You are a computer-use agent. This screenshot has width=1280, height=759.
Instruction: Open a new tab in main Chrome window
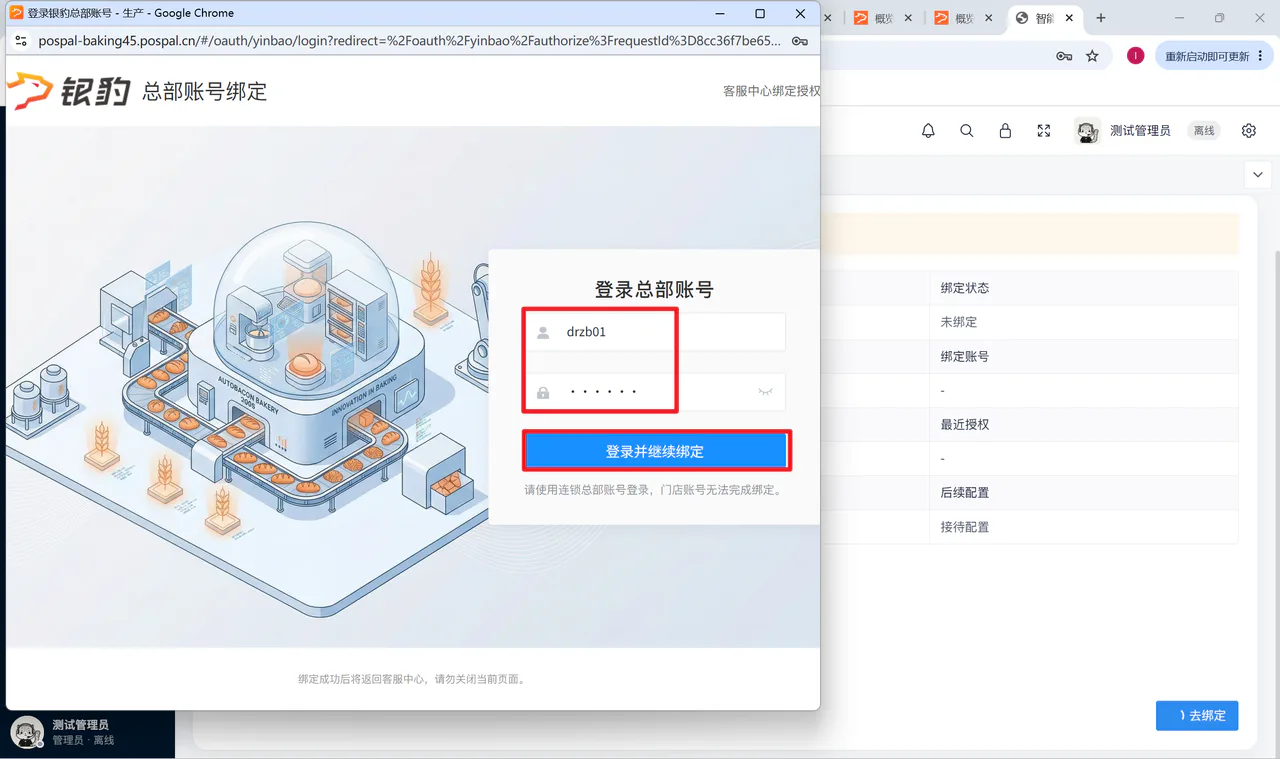click(1101, 18)
